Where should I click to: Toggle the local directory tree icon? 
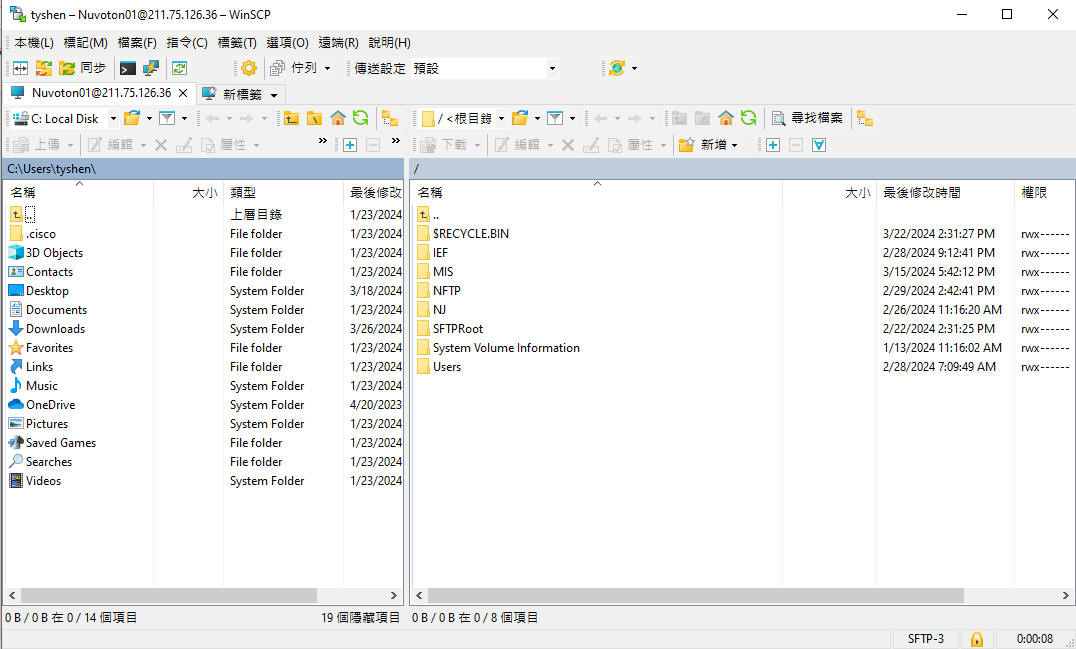click(389, 118)
